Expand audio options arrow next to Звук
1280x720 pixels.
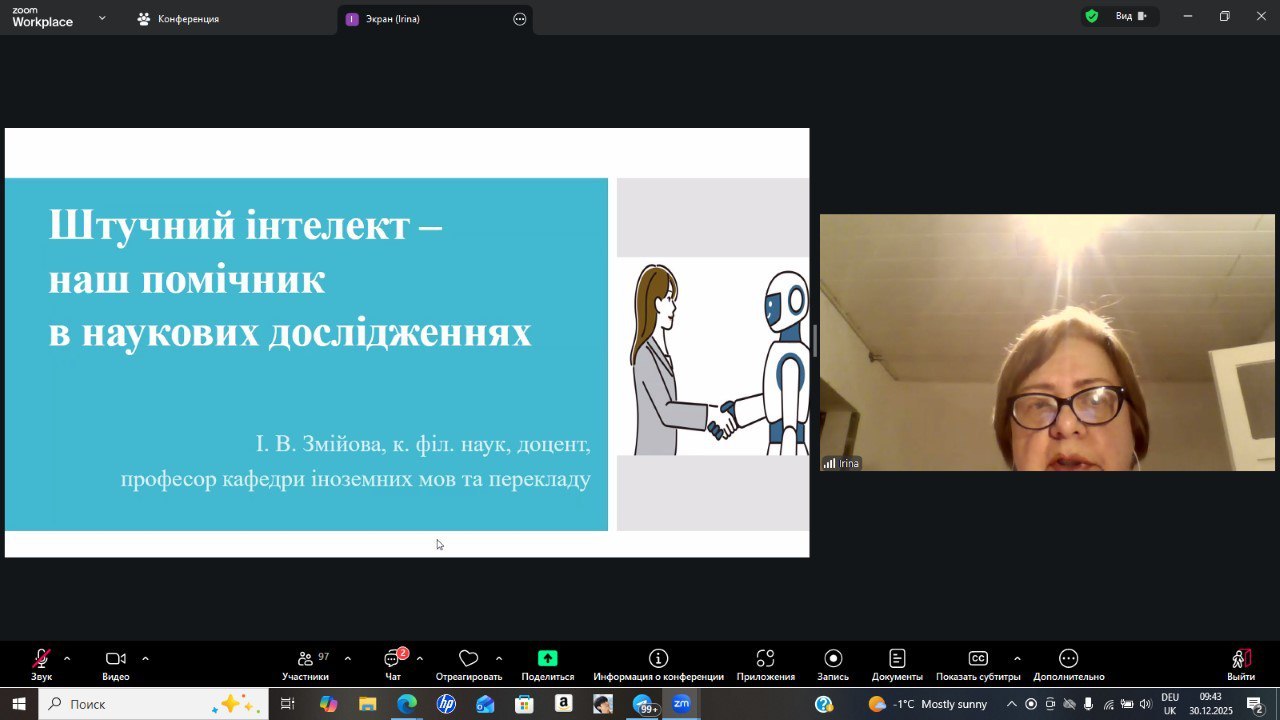[67, 659]
